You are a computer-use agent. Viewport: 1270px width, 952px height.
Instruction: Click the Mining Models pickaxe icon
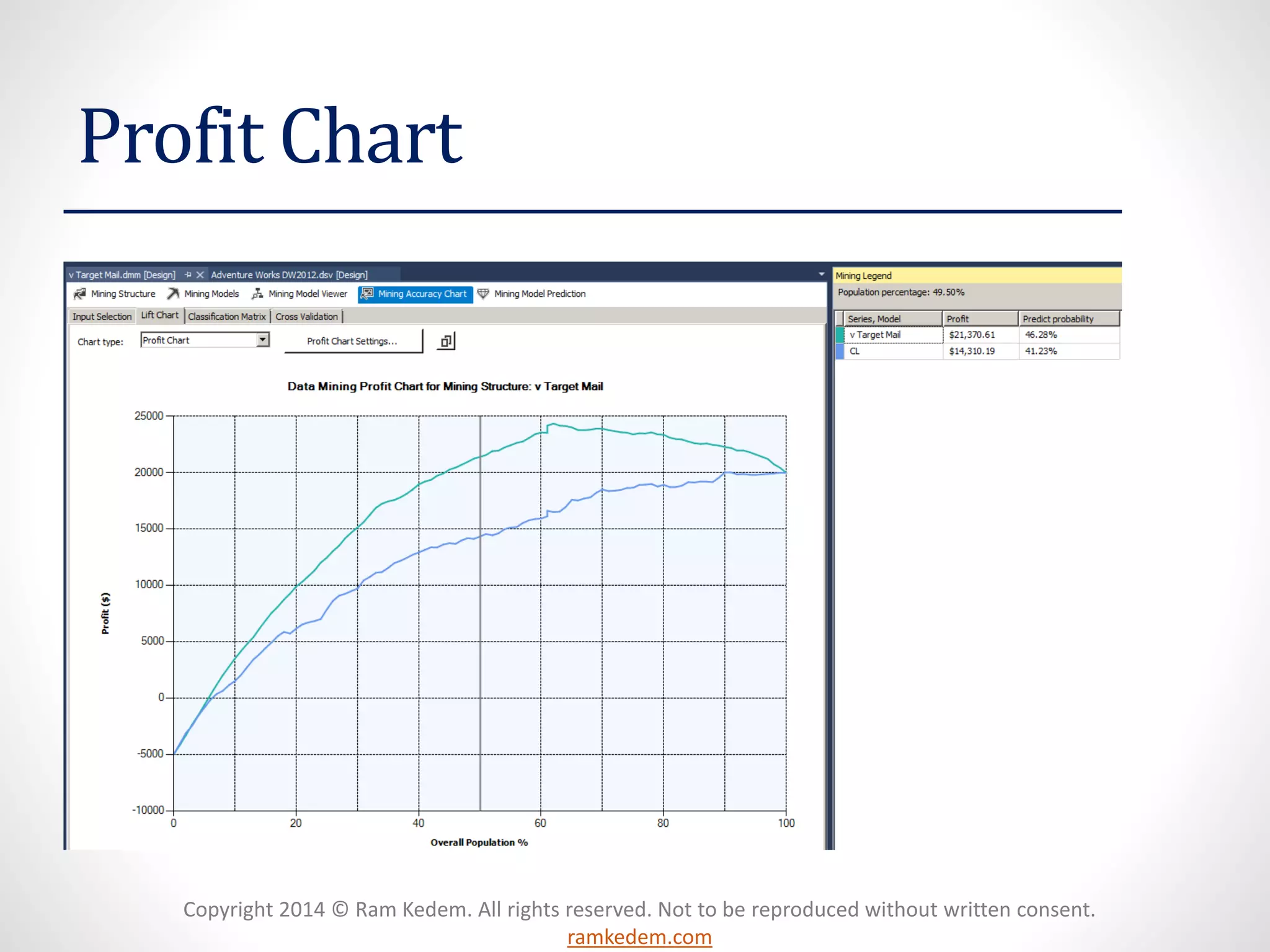point(173,294)
